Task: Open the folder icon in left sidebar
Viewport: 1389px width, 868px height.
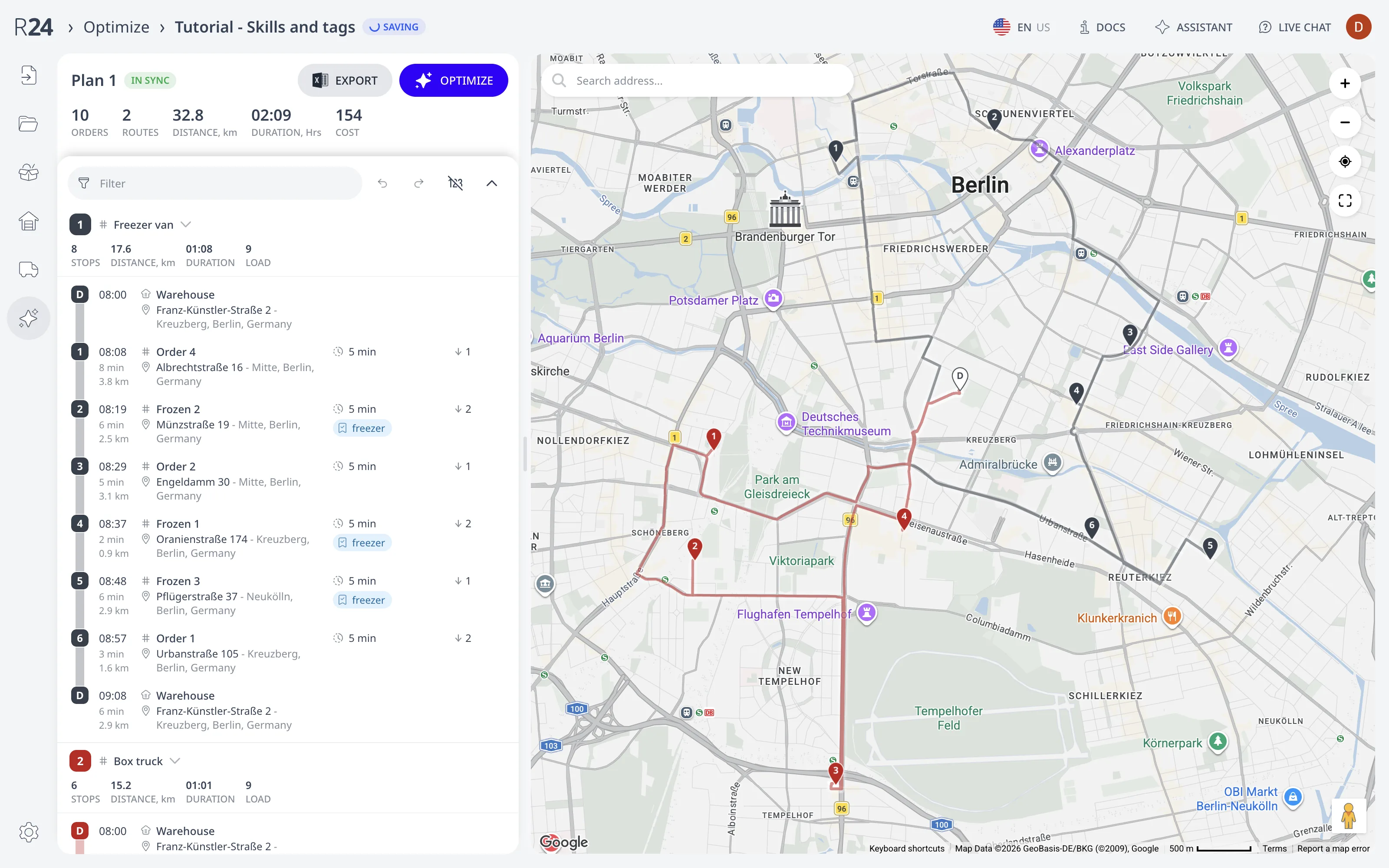Action: pyautogui.click(x=29, y=123)
